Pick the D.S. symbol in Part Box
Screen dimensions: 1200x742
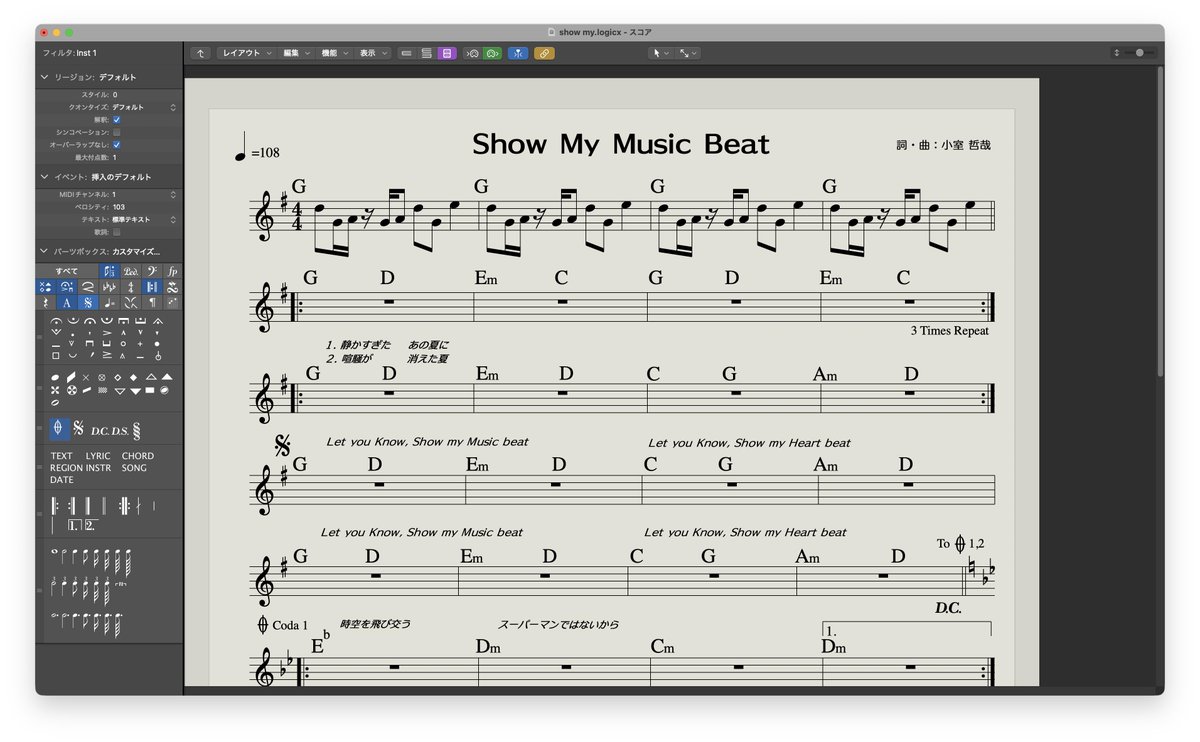(120, 431)
